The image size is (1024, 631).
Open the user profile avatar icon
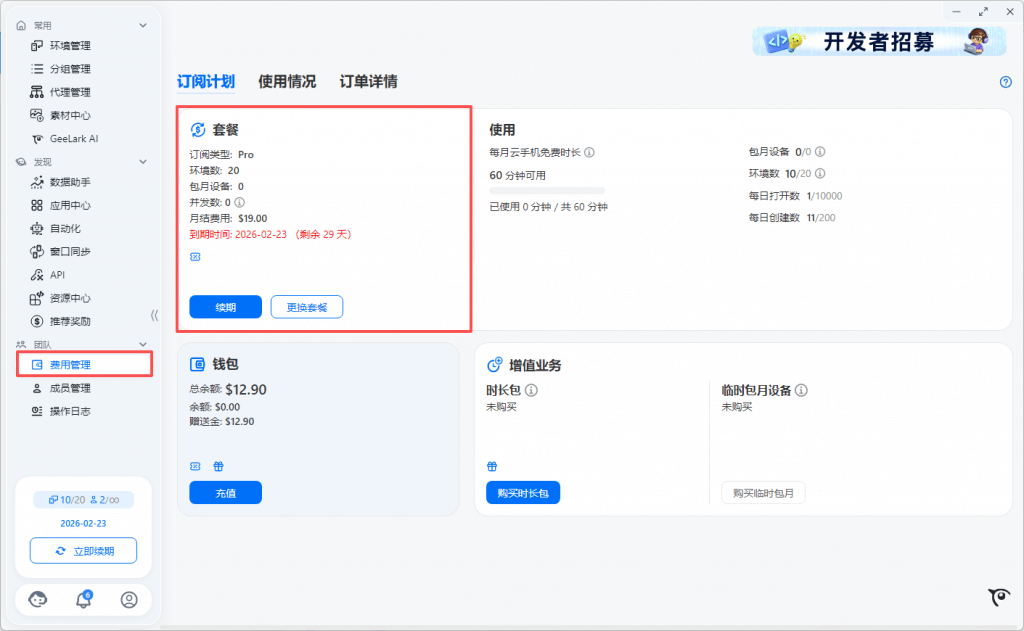[129, 600]
